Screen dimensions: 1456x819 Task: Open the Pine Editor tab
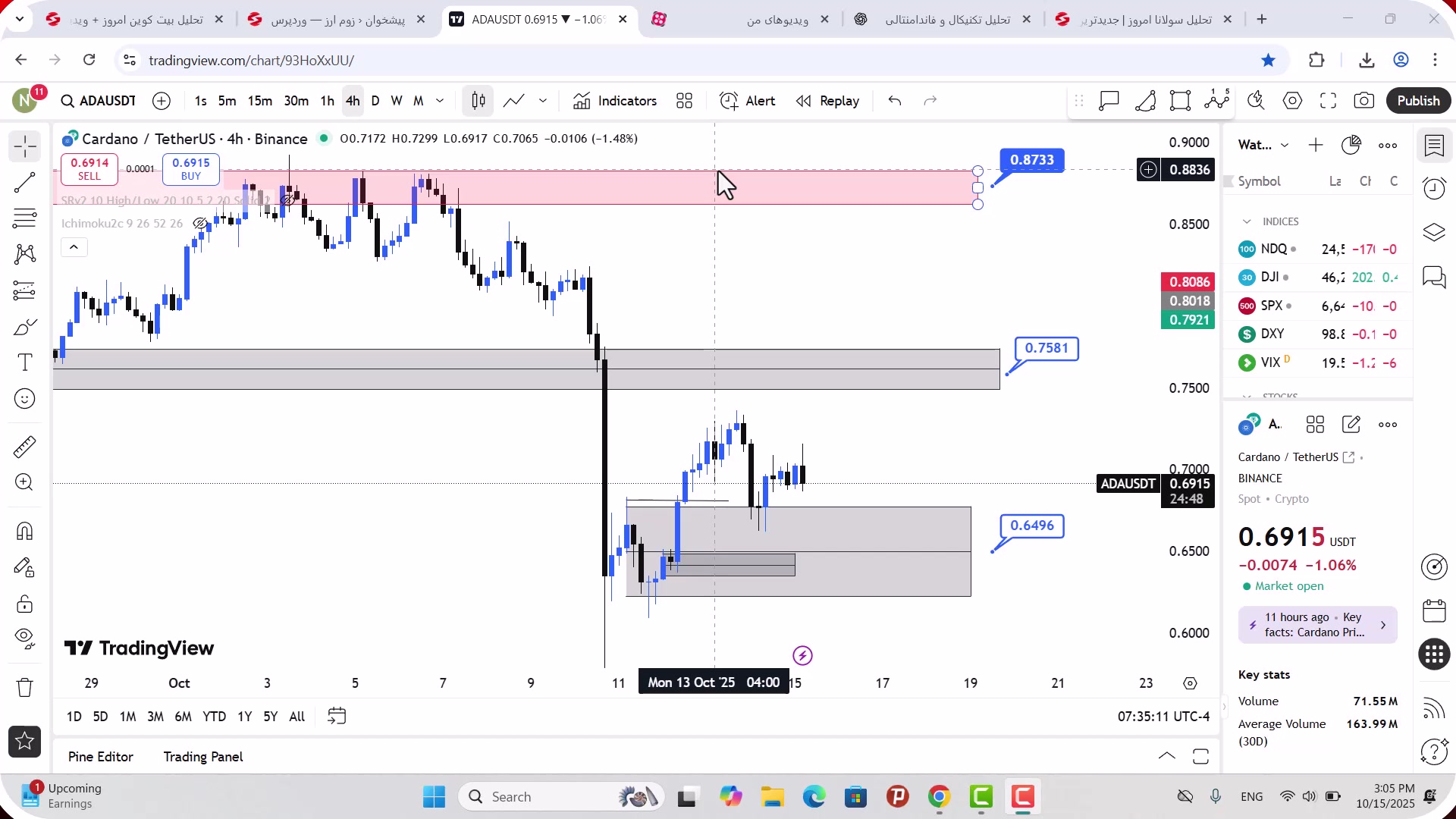click(x=100, y=757)
